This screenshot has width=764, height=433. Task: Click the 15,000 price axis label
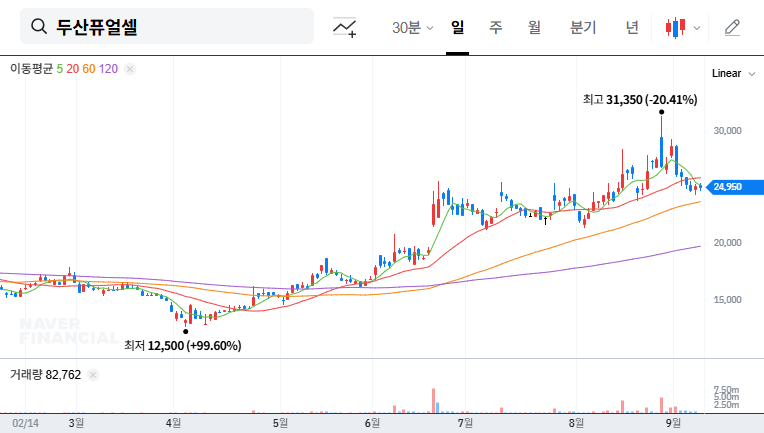point(727,300)
